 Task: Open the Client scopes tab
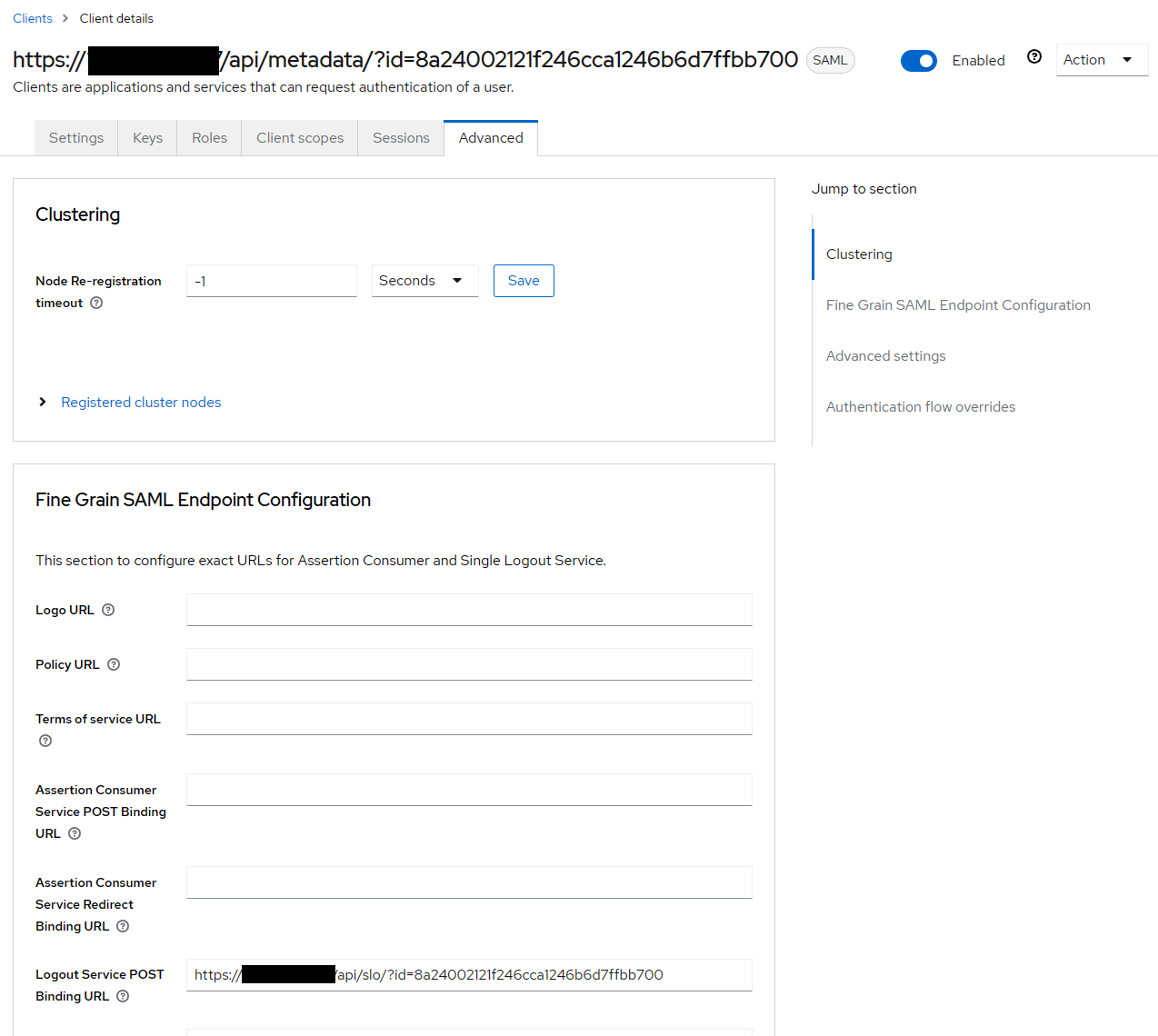pos(300,138)
